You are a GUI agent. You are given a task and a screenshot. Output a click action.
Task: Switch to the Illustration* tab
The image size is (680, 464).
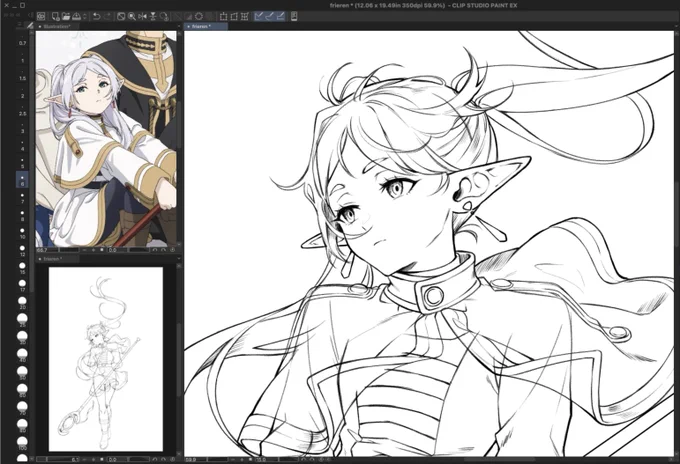(56, 26)
